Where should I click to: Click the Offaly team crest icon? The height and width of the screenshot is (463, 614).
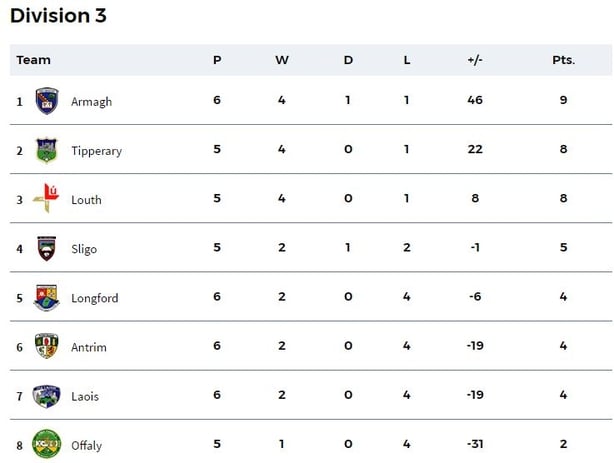pyautogui.click(x=47, y=444)
